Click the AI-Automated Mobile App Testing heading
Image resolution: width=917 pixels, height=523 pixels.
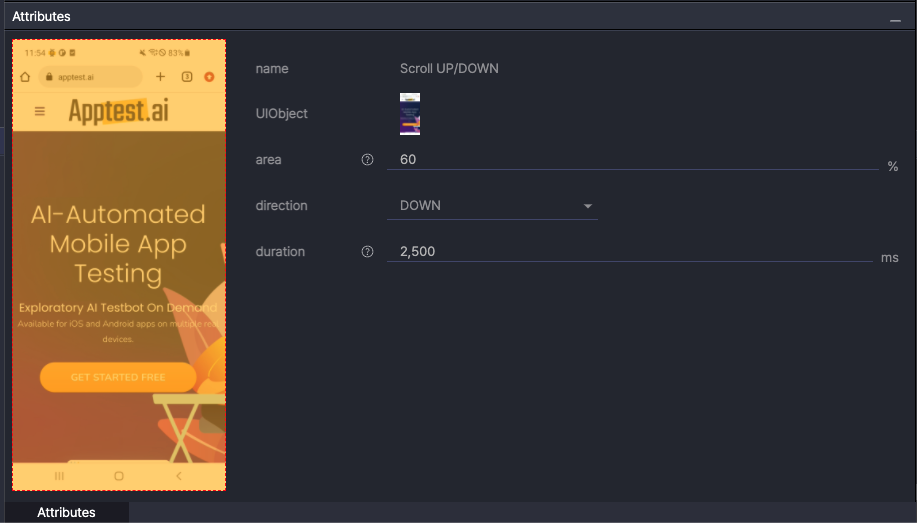point(118,244)
